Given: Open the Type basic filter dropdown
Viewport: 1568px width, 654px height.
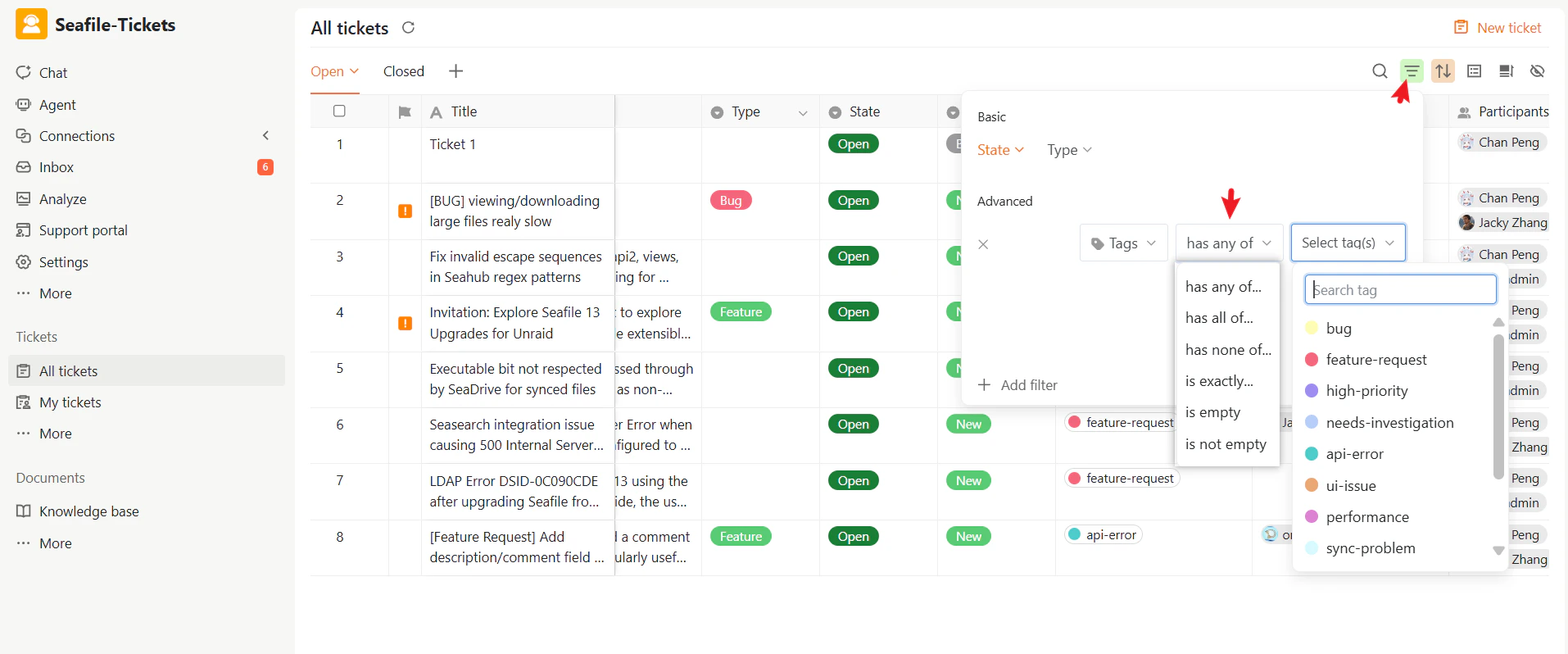Looking at the screenshot, I should [1069, 150].
